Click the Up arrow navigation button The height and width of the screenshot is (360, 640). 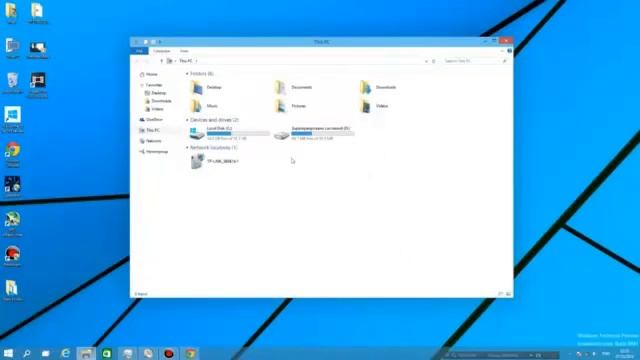[x=162, y=61]
